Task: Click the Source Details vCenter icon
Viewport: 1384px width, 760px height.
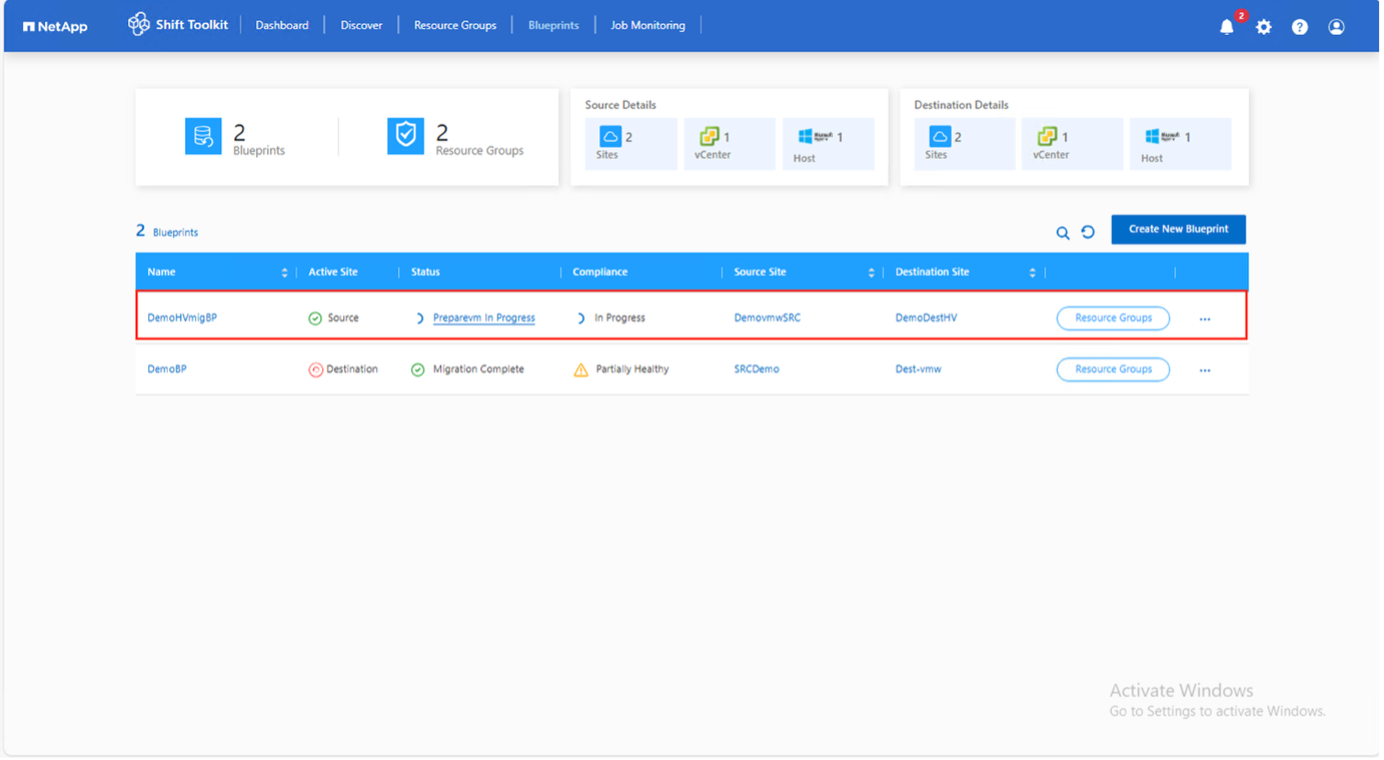Action: (x=709, y=136)
